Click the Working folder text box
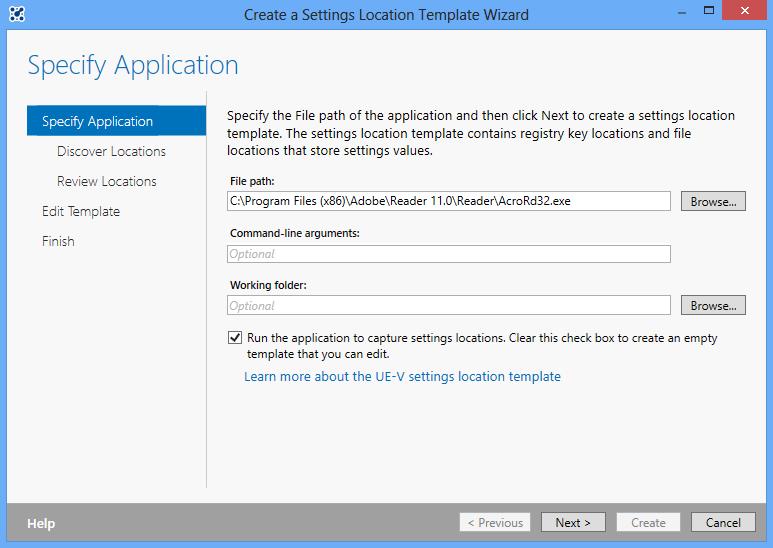 click(448, 306)
